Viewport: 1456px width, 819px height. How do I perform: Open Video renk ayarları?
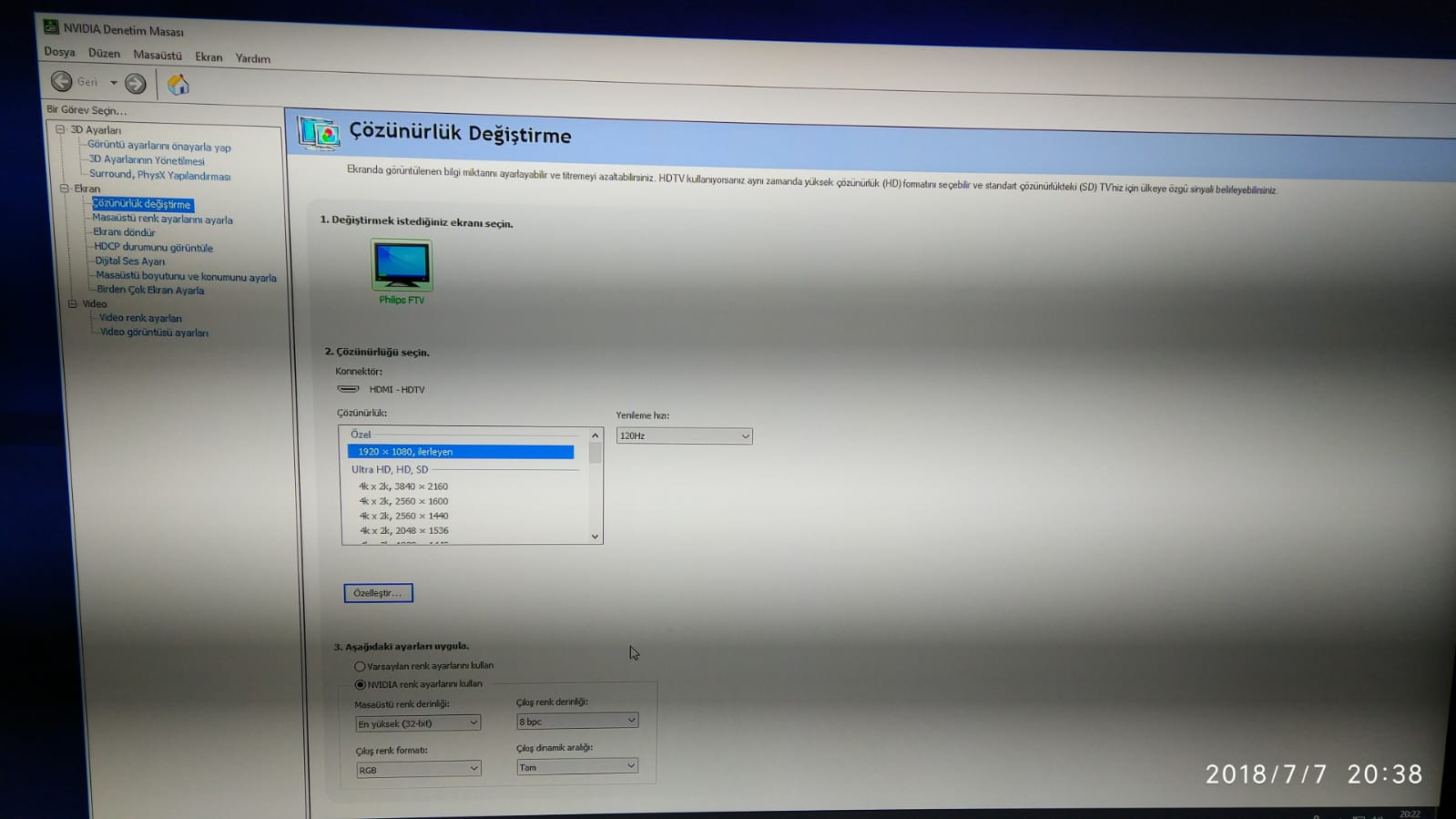click(x=140, y=318)
